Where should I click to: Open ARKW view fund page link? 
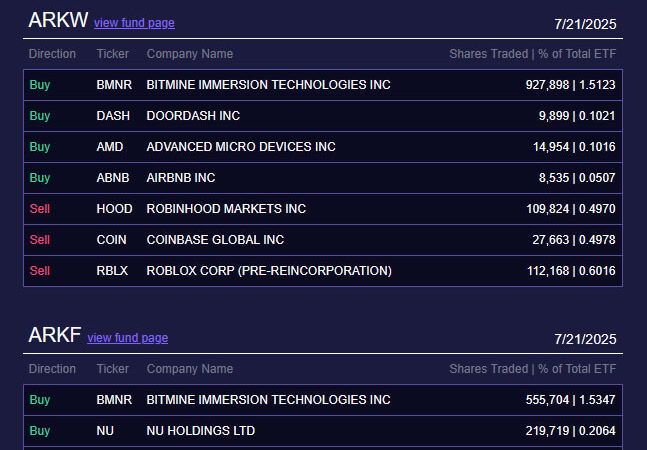tap(134, 23)
